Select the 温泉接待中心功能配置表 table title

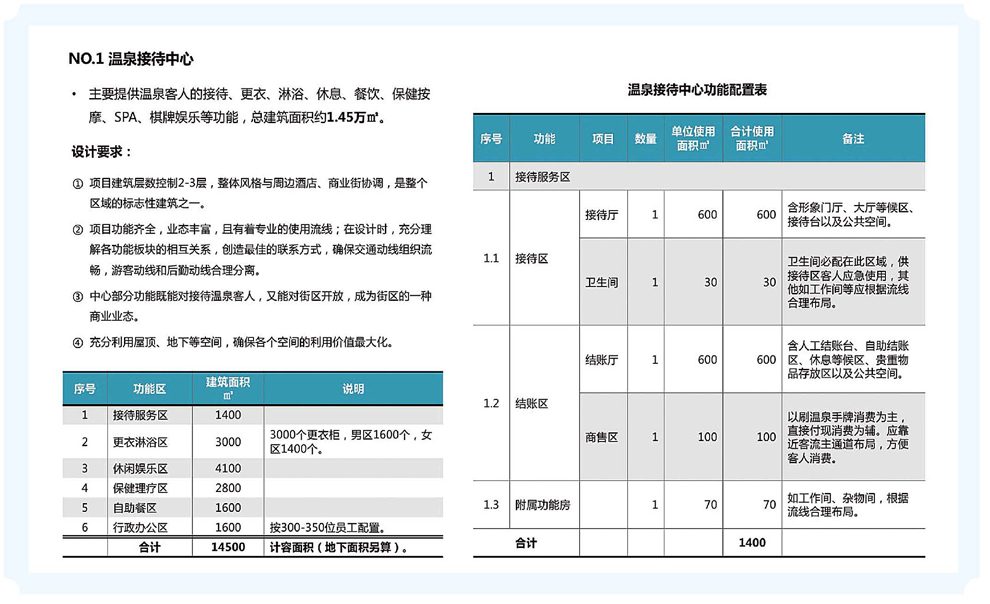[697, 90]
